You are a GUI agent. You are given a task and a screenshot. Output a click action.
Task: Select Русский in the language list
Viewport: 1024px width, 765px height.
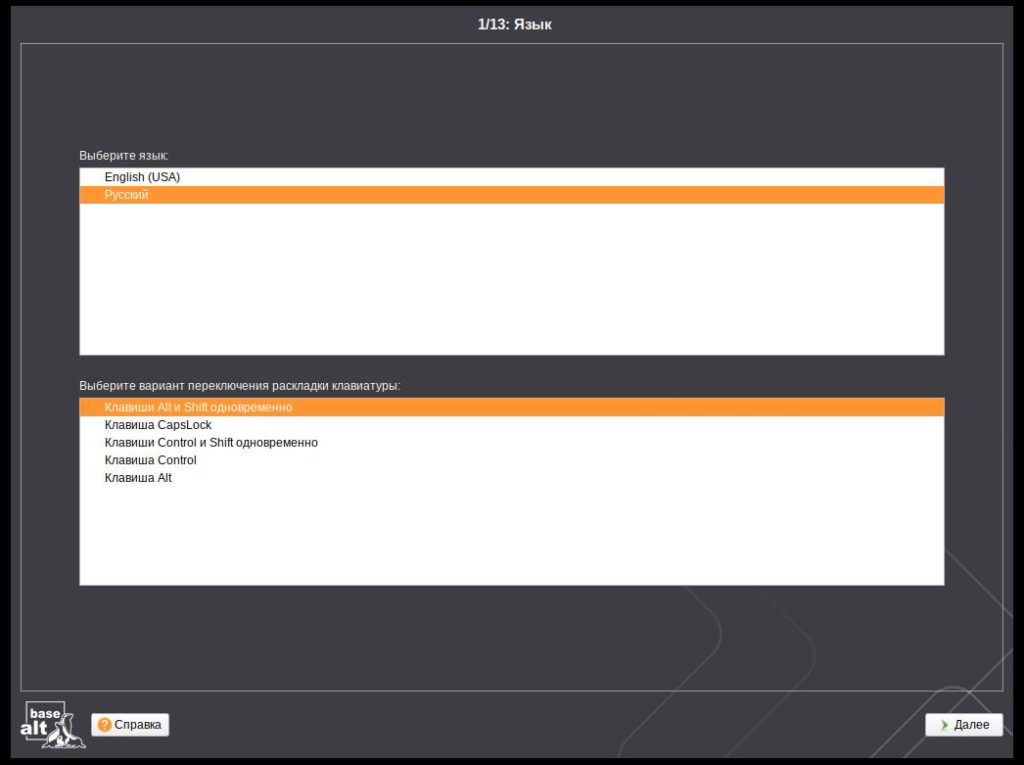pyautogui.click(x=127, y=195)
